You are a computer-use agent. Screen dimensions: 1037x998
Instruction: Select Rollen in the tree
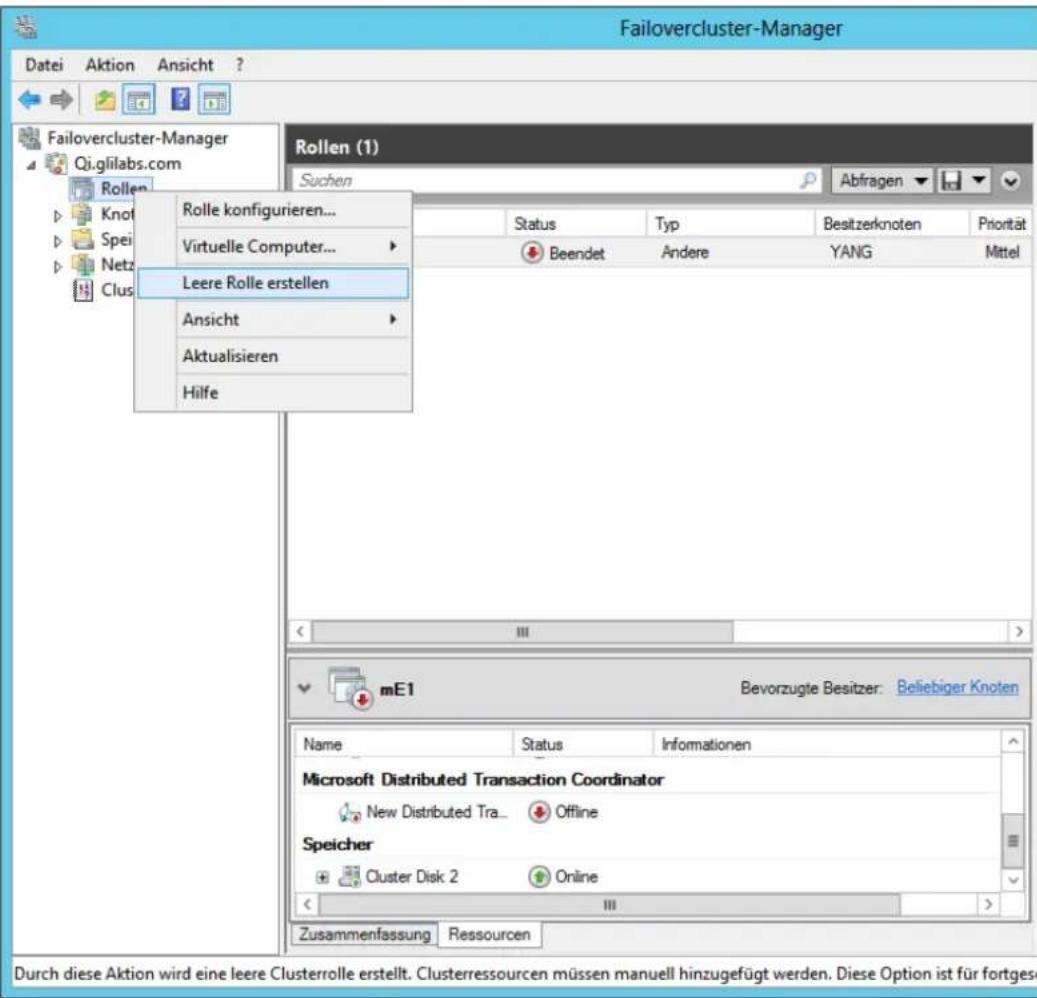[x=123, y=188]
